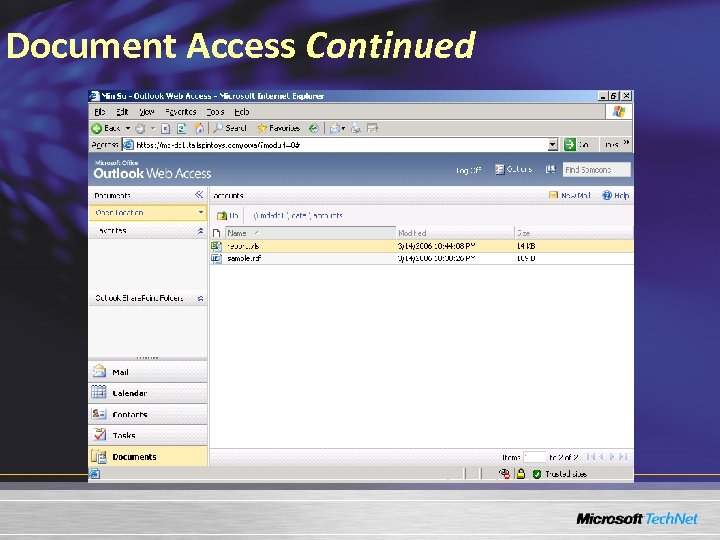The image size is (720, 540).
Task: Click the Internet Explorer Back arrow icon
Action: (x=97, y=129)
